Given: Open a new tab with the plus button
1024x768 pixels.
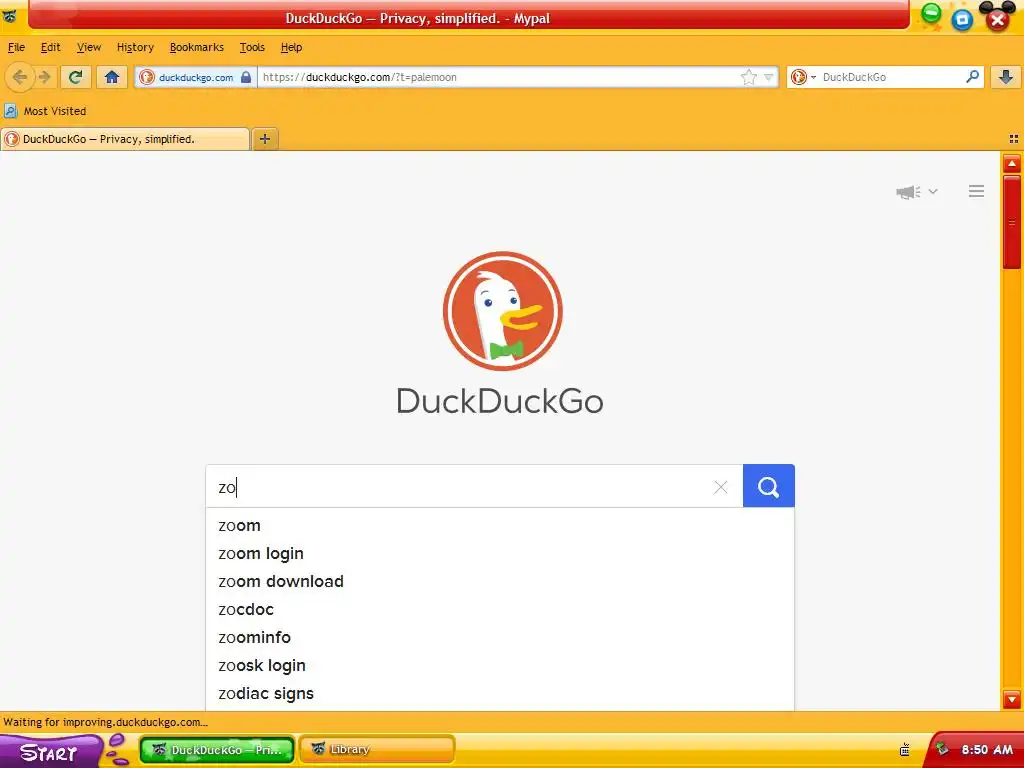Looking at the screenshot, I should click(x=264, y=139).
